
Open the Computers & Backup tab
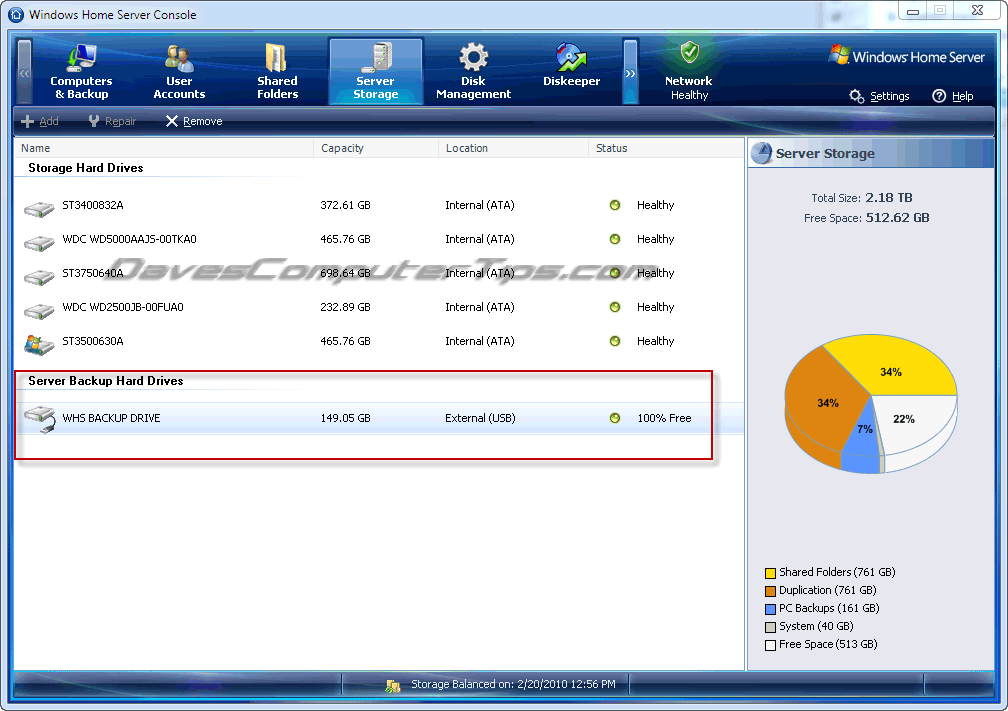coord(81,71)
